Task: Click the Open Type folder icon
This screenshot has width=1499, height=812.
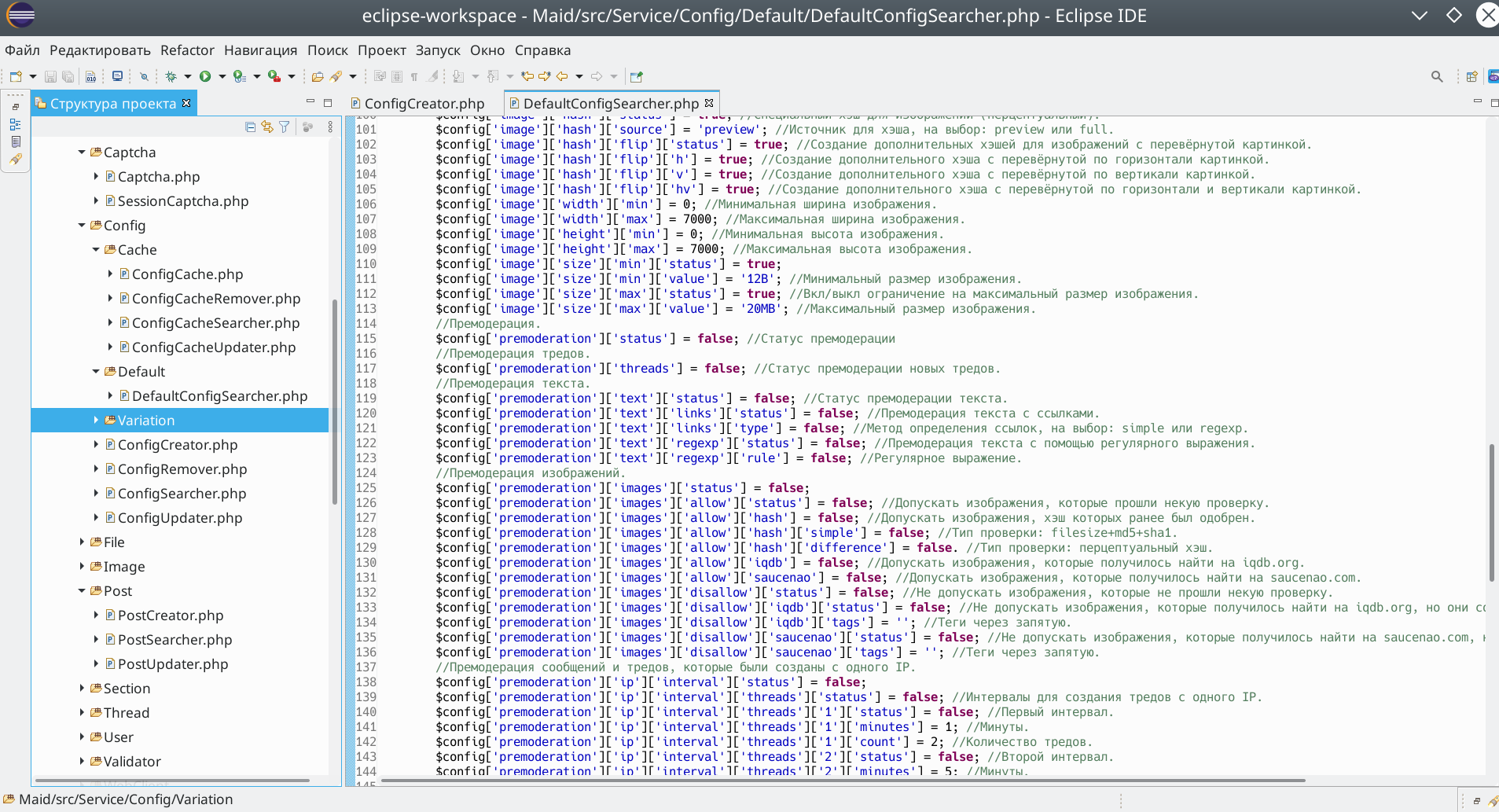Action: (318, 76)
